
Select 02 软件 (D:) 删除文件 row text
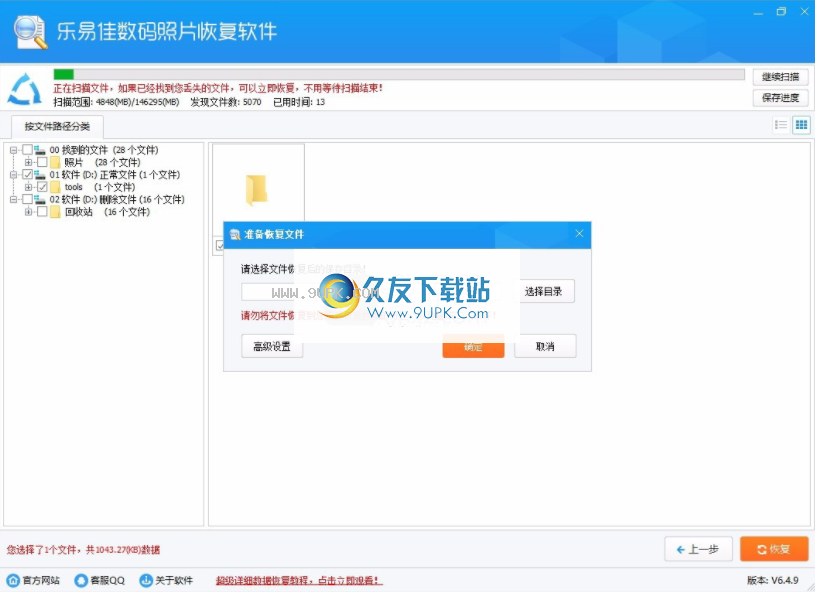tap(117, 200)
